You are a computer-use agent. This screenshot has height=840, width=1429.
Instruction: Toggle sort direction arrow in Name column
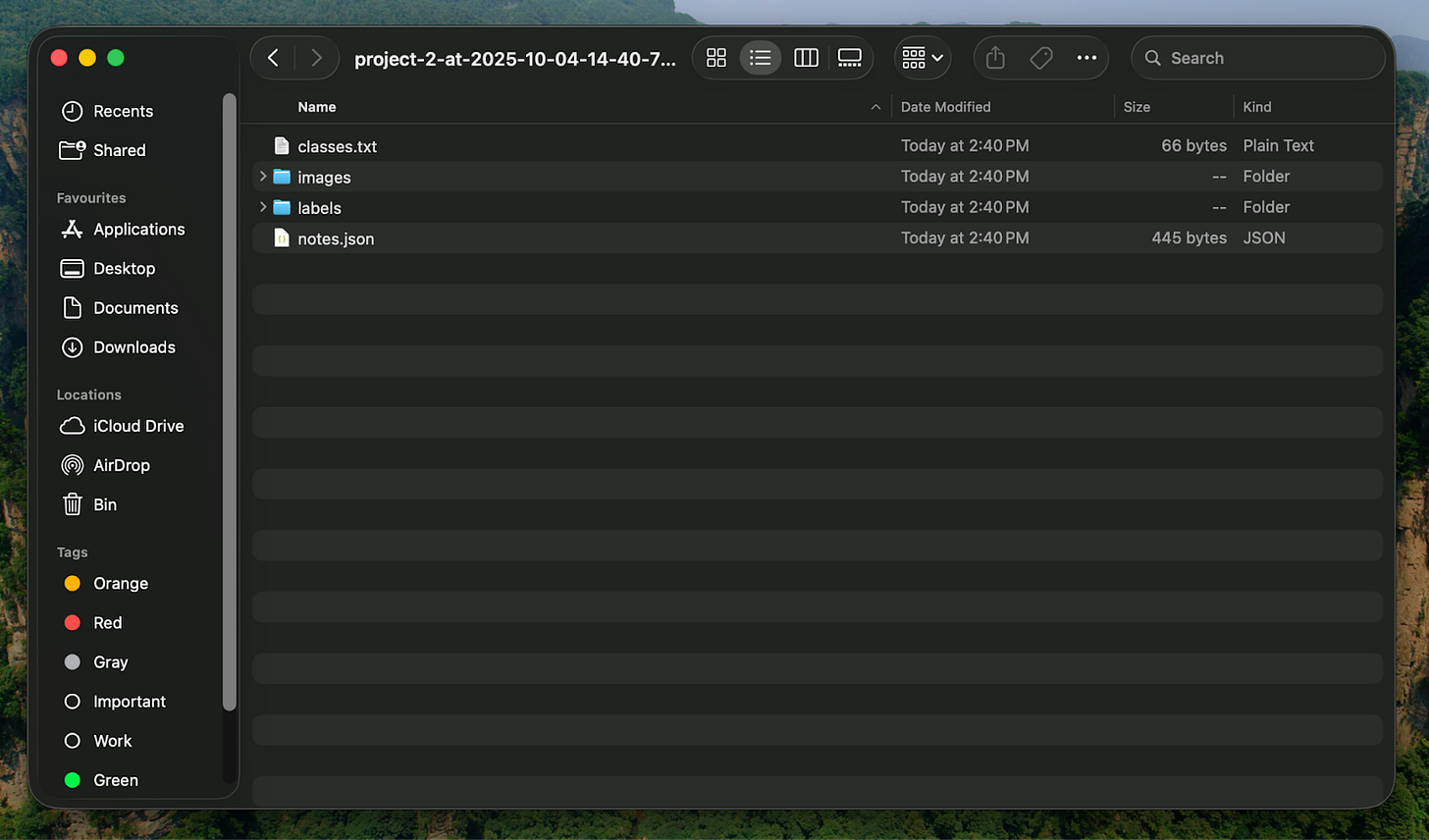(875, 107)
